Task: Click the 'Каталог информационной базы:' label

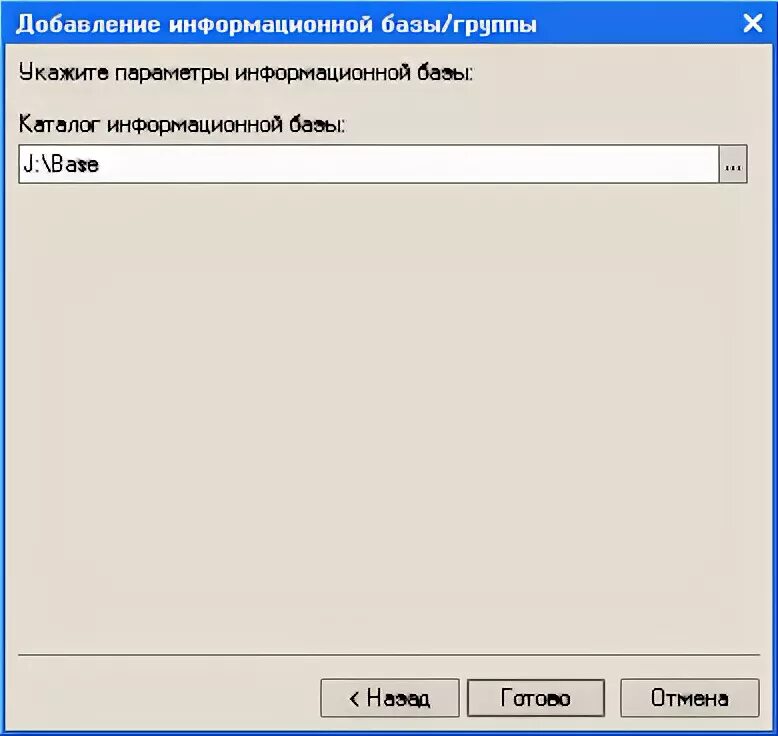Action: (182, 124)
